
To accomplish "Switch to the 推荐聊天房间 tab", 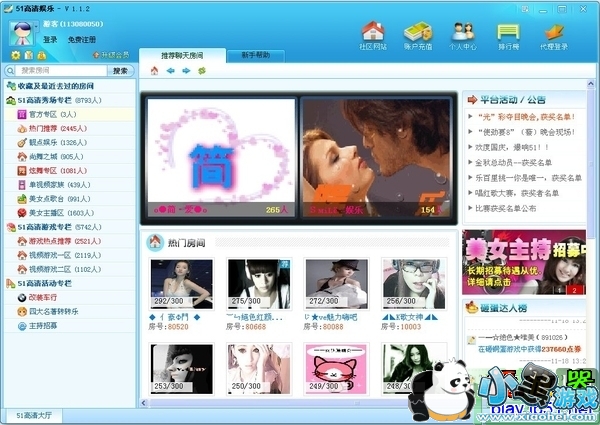I will coord(182,55).
